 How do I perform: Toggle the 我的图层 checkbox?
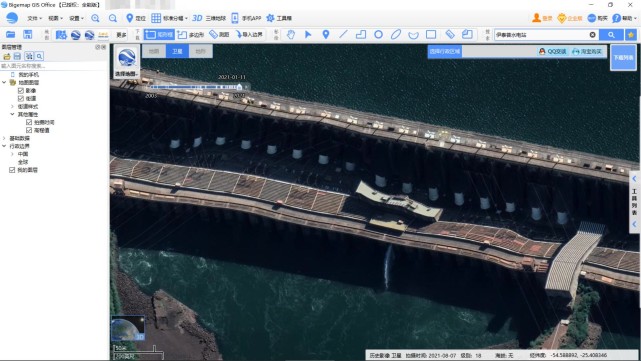click(x=12, y=170)
